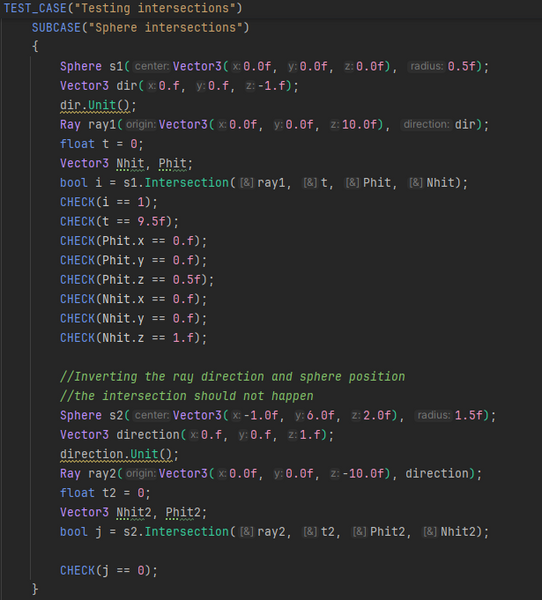Click the closing brace of the SUBCASE block
Screen dimensions: 542x600
35,589
